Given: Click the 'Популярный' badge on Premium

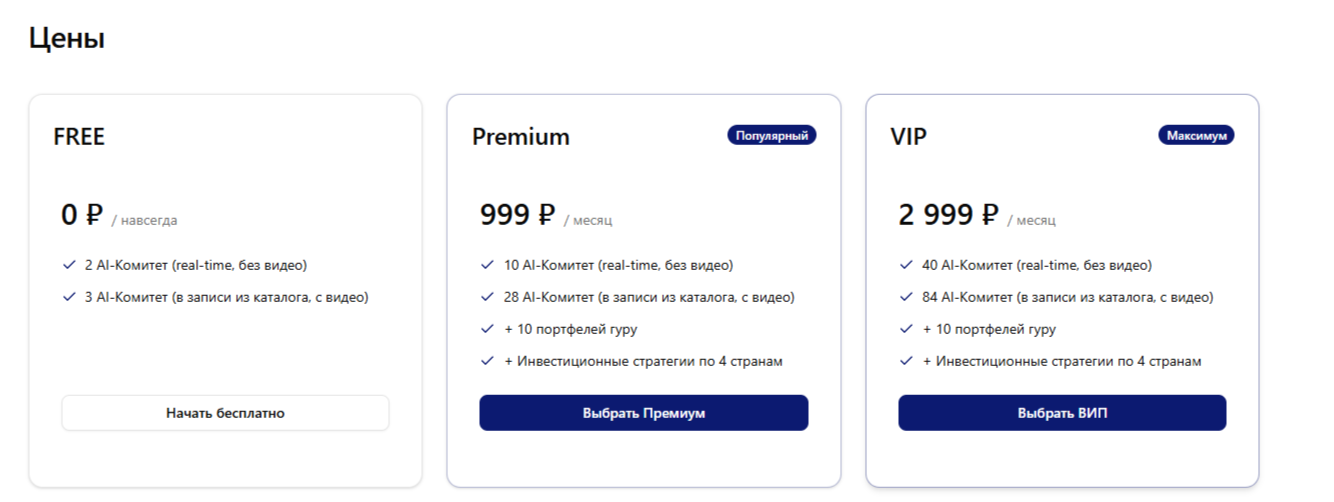Looking at the screenshot, I should point(772,135).
